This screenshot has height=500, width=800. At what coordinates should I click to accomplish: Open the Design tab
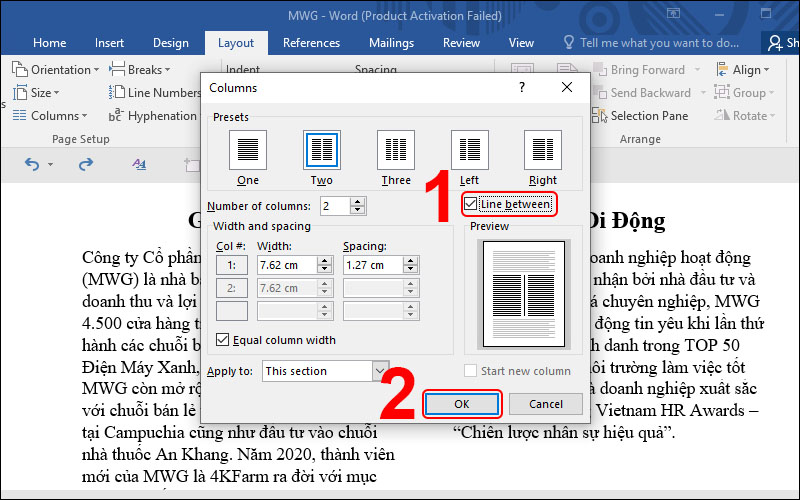coord(170,43)
